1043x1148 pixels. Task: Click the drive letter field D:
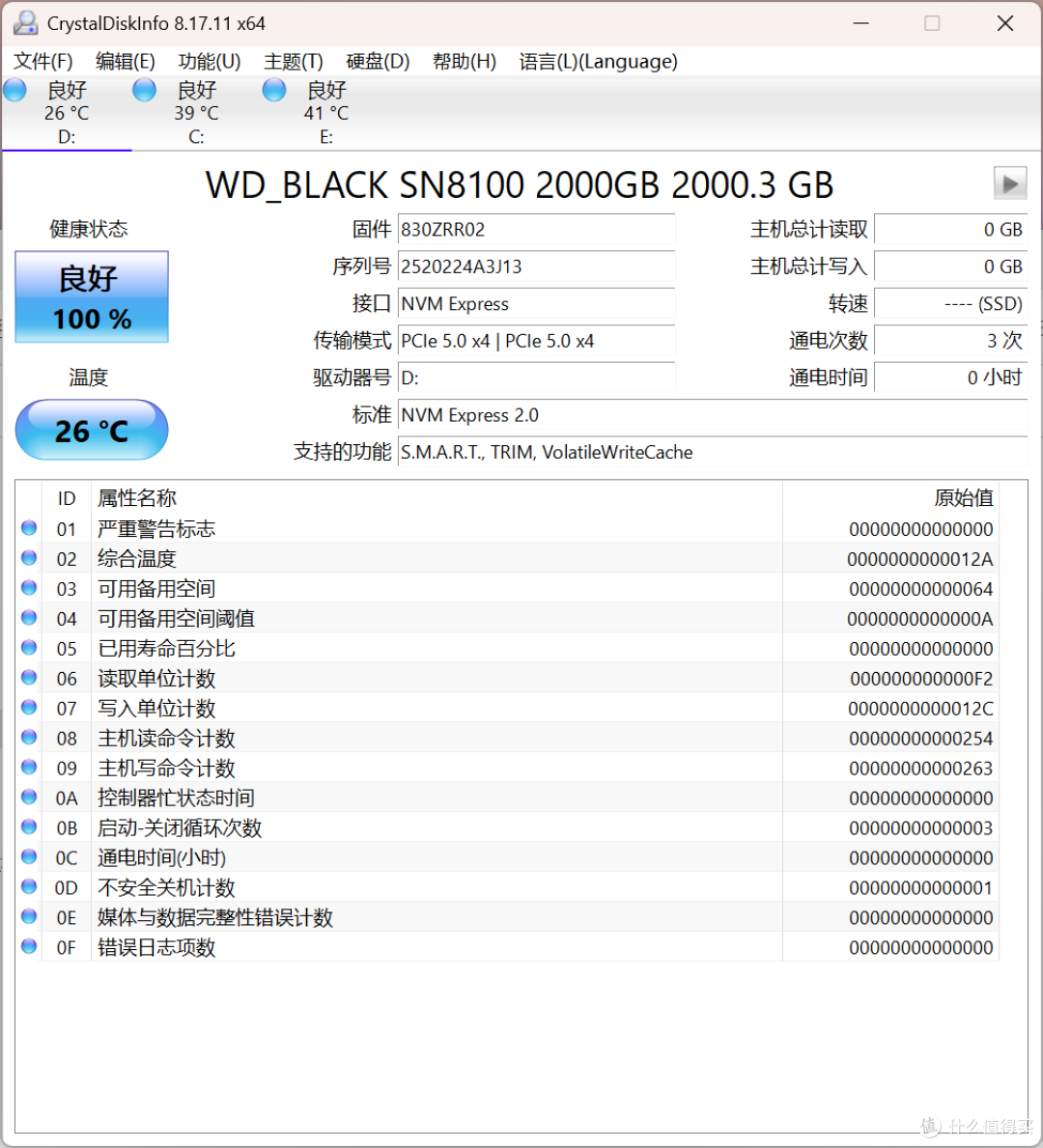[x=536, y=378]
